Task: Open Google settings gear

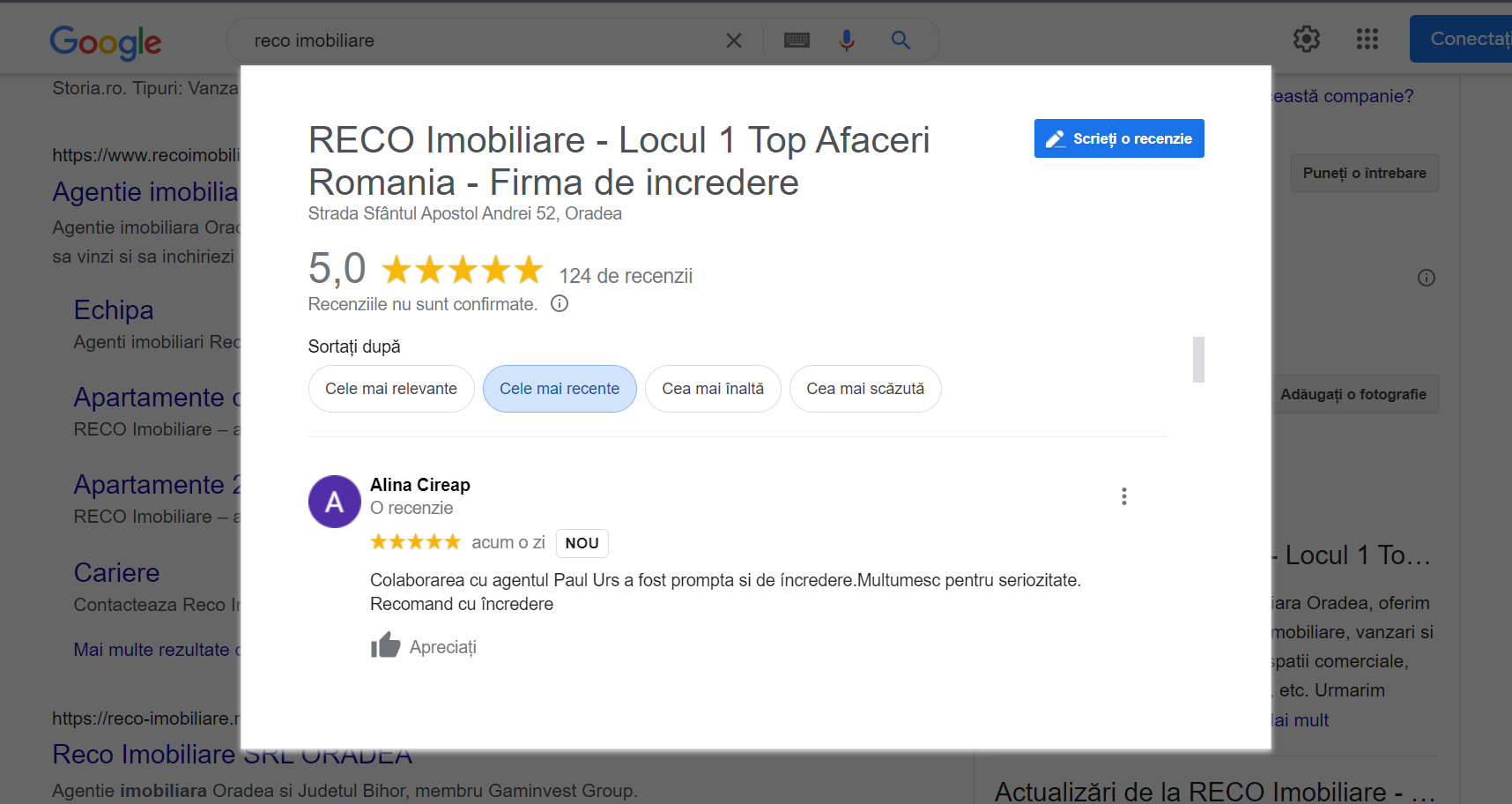Action: [x=1306, y=39]
